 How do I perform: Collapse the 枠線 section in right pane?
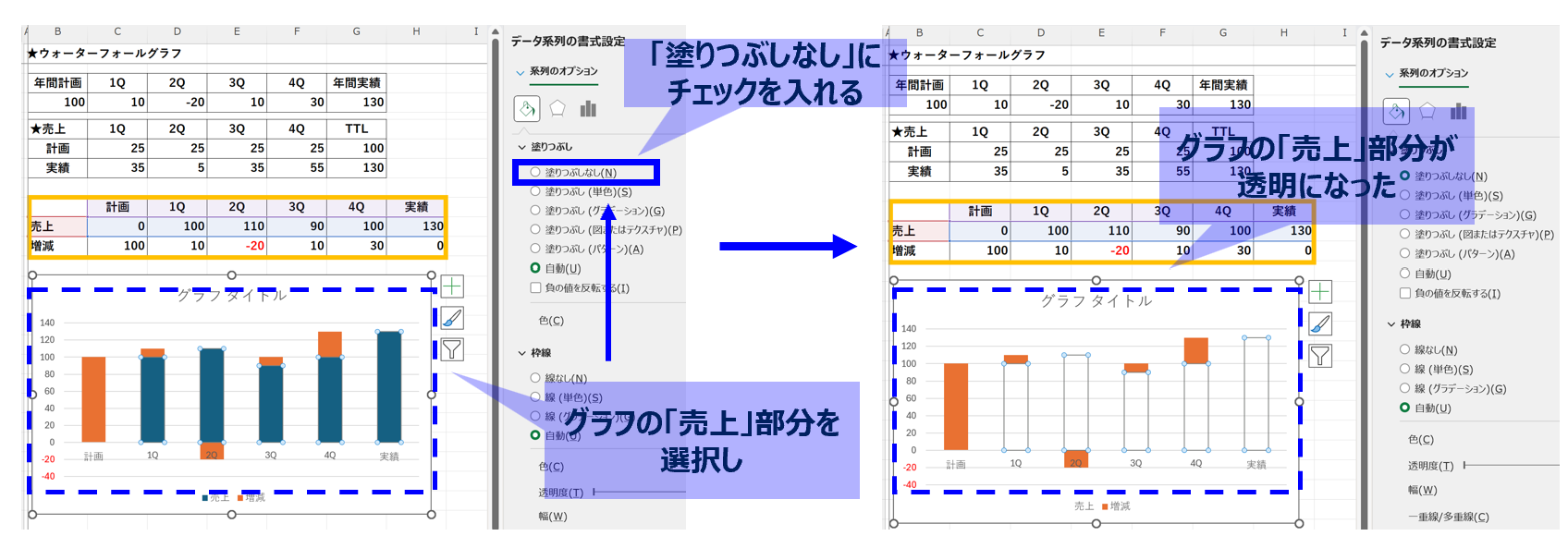1391,324
